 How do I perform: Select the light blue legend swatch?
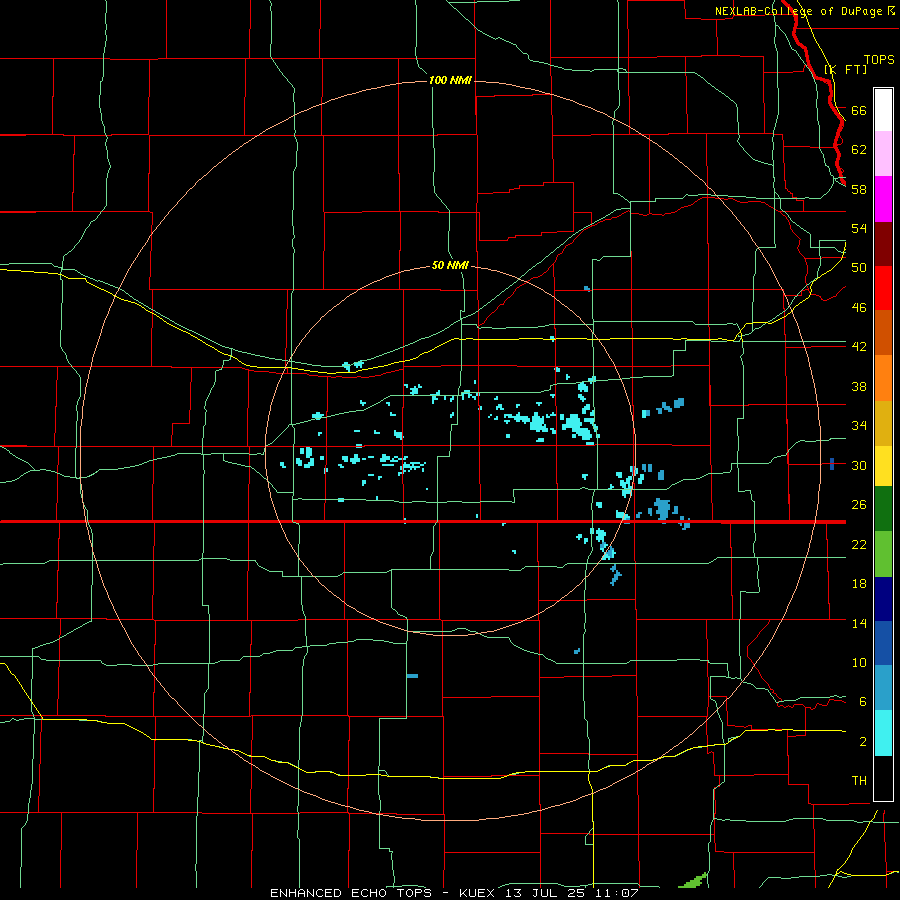click(883, 688)
